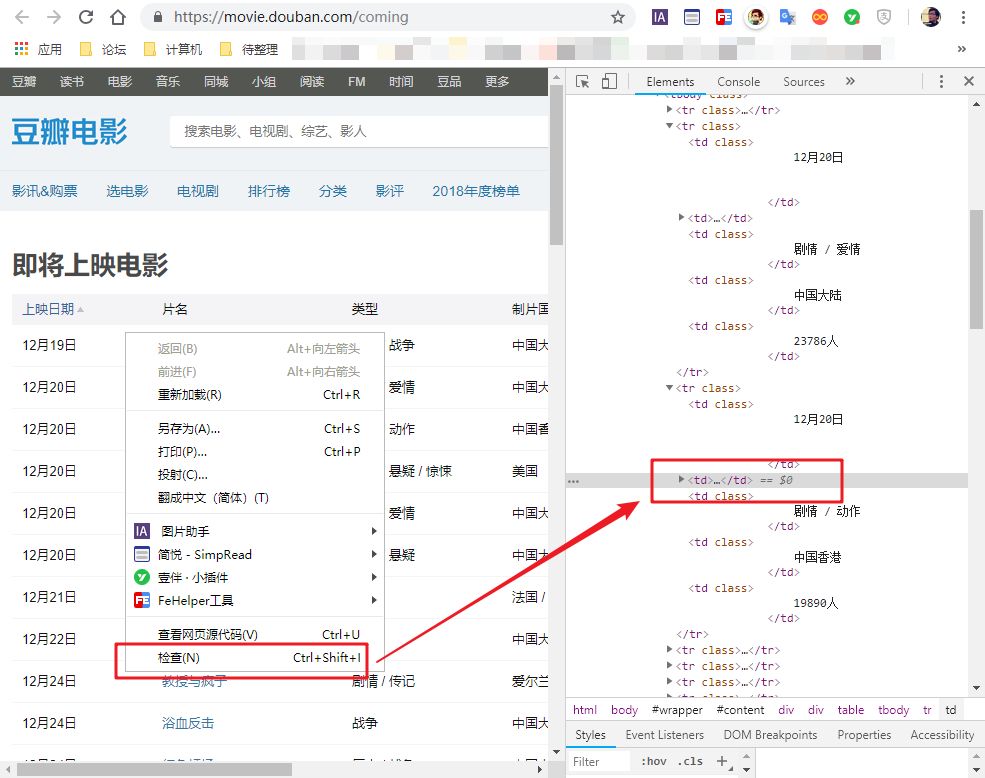Image resolution: width=985 pixels, height=778 pixels.
Task: Open the apps grid shortcut 应用
Action: 38,49
